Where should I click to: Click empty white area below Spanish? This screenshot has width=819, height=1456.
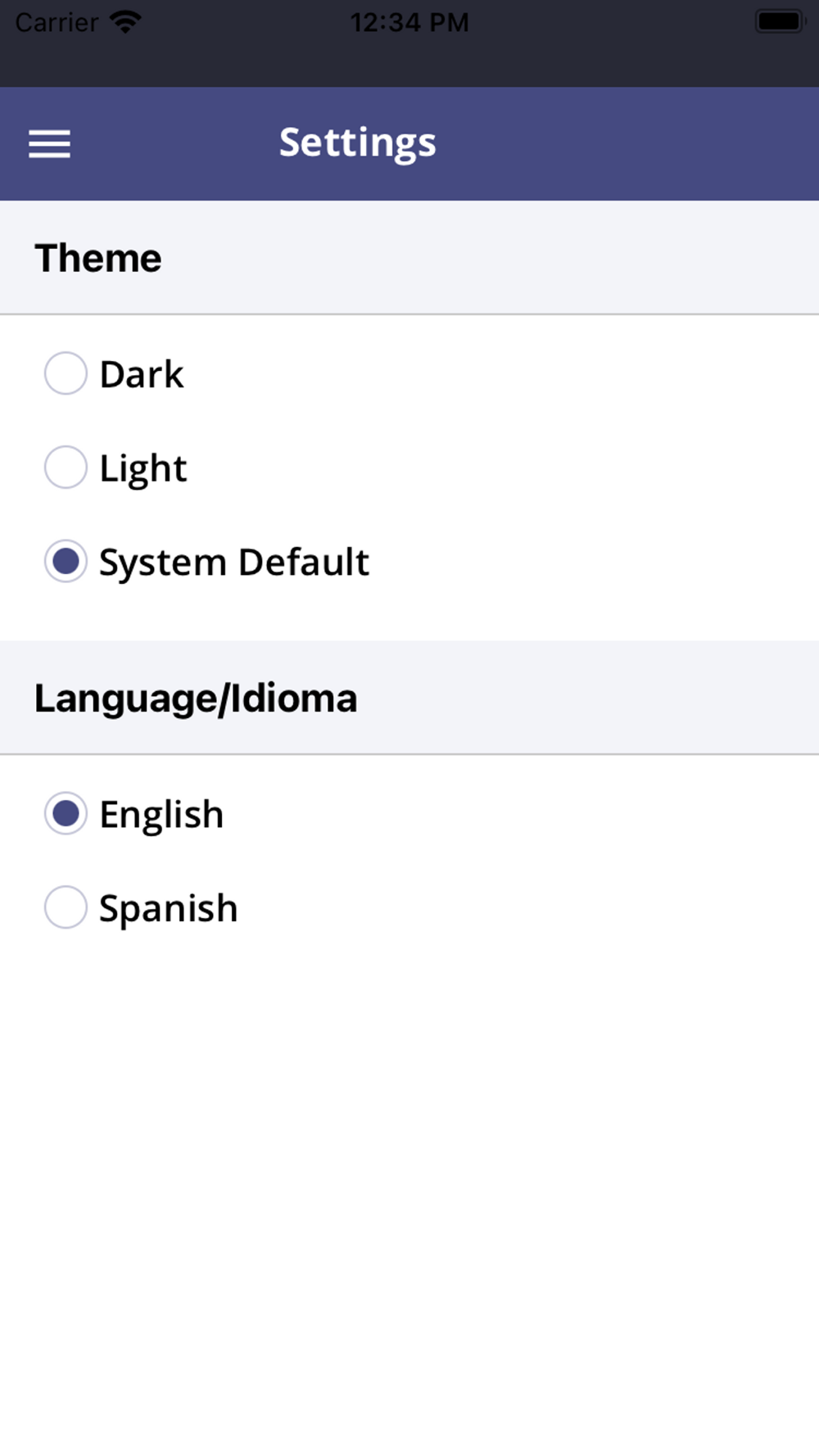pos(409,1187)
